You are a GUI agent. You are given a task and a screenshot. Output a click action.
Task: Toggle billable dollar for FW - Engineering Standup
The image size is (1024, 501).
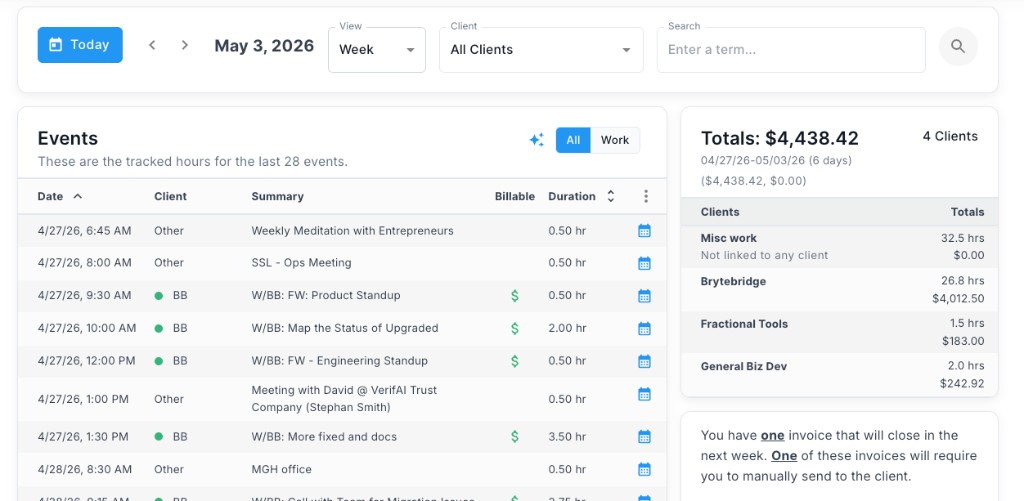coord(515,361)
